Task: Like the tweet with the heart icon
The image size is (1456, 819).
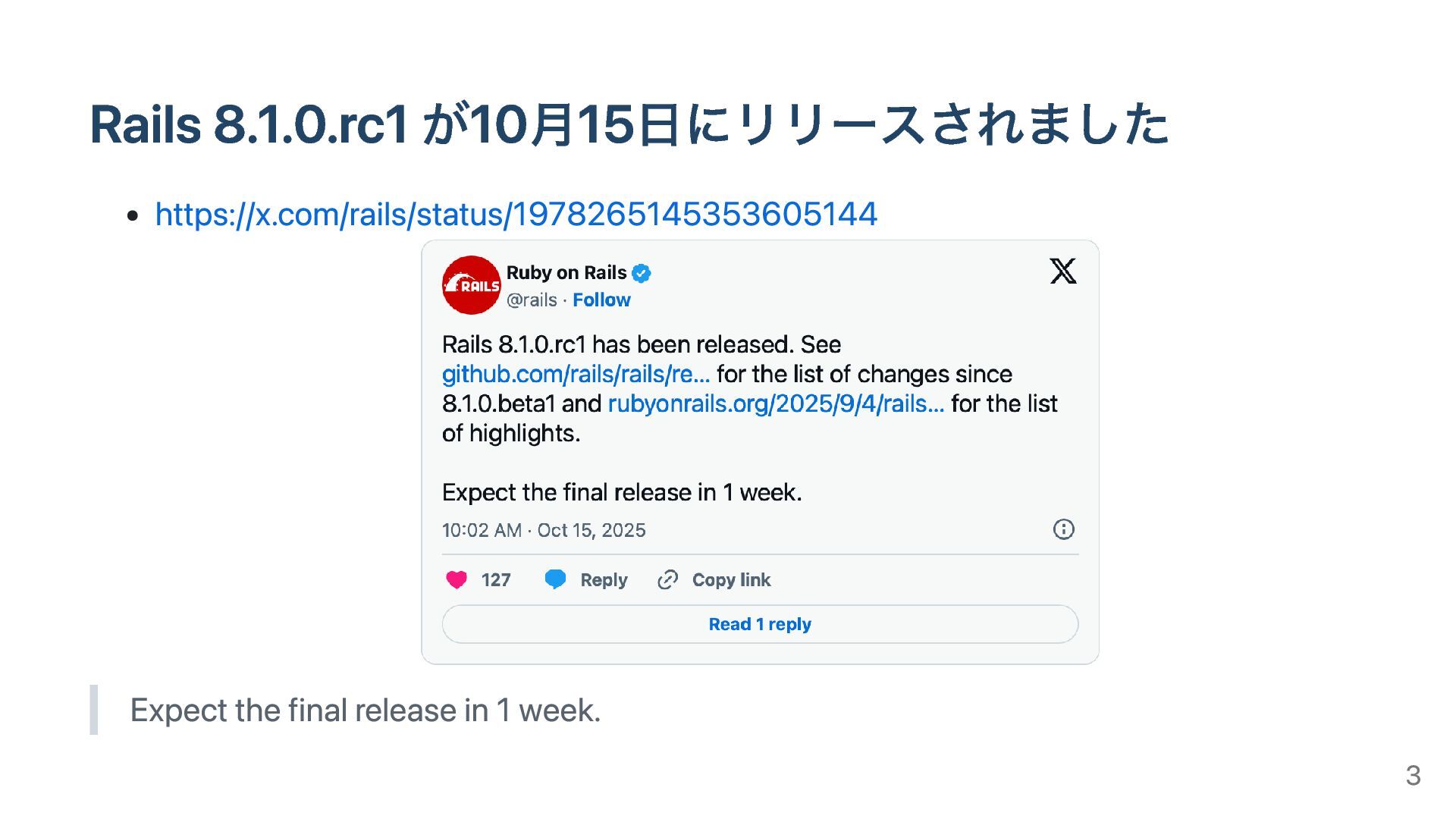Action: [x=457, y=580]
